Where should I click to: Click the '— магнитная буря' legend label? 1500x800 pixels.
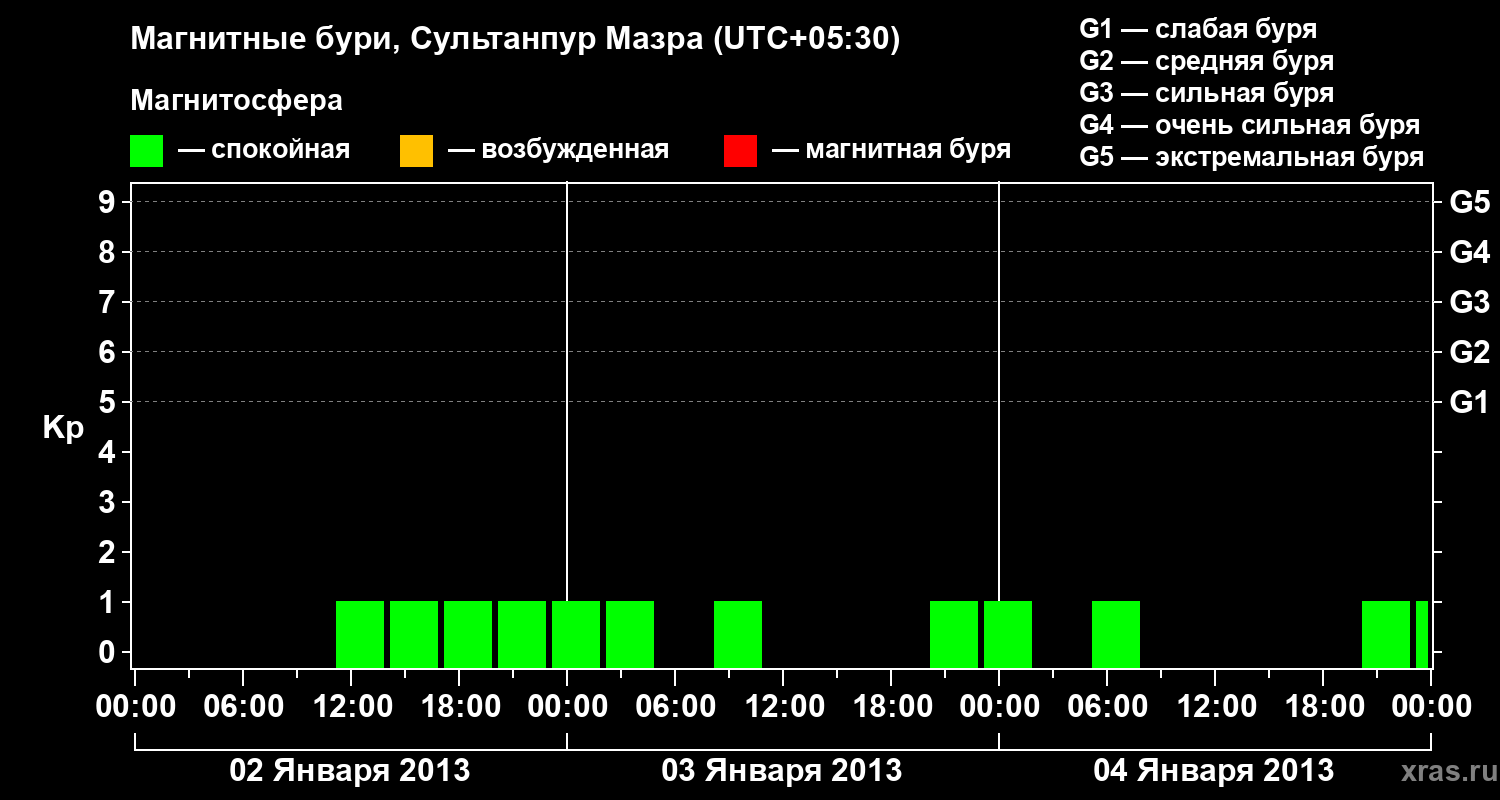(892, 151)
